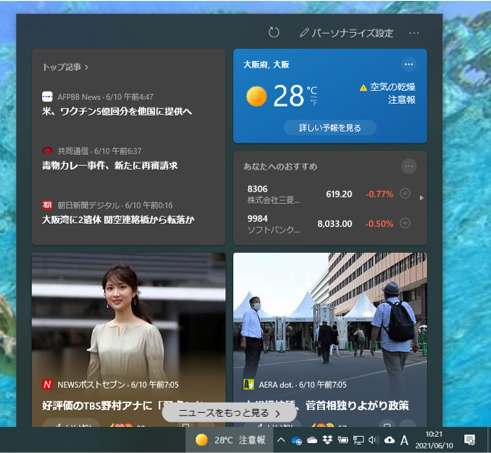Click the weather widget in taskbar
Screen dimensions: 491x453
230,440
